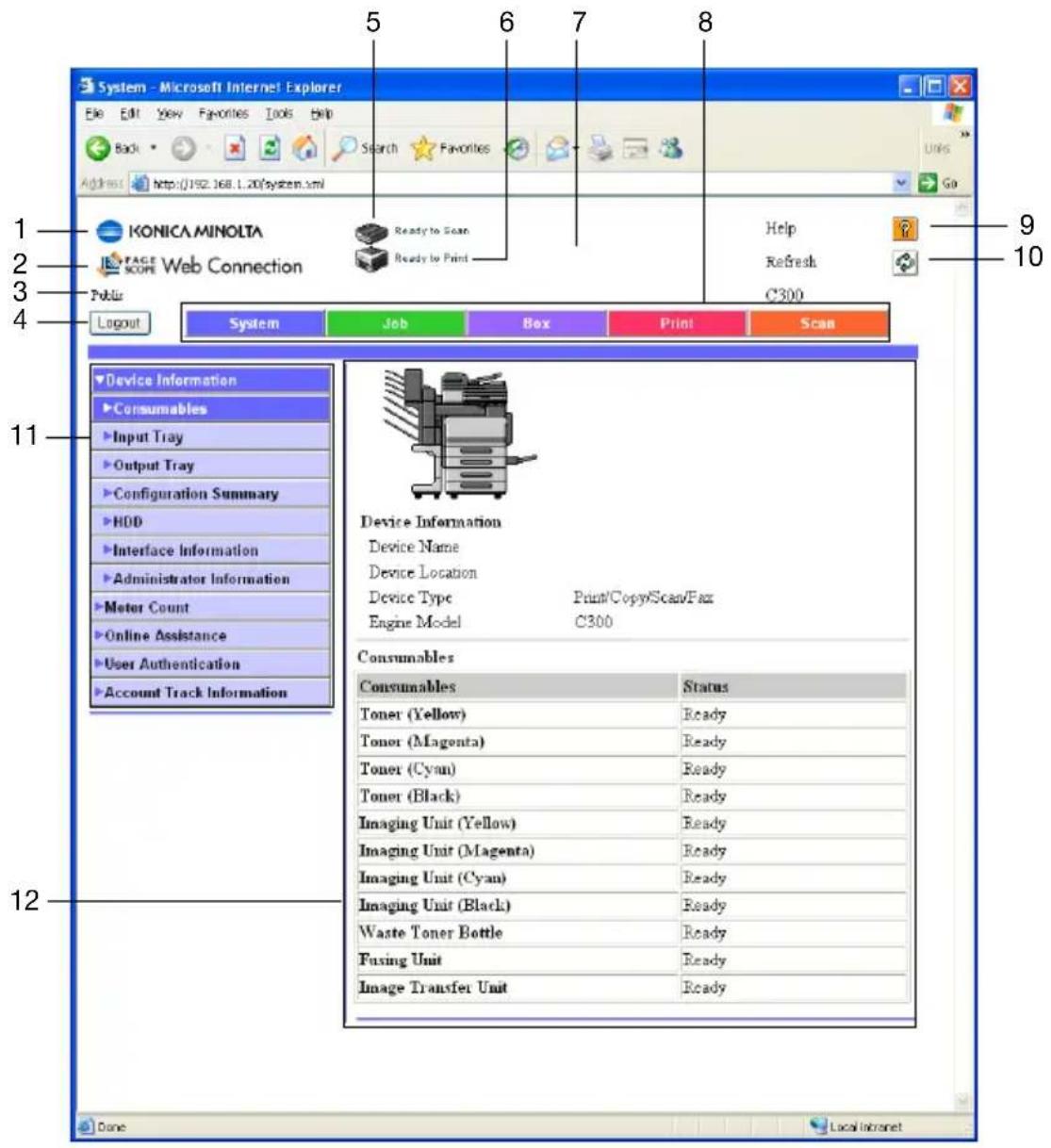The width and height of the screenshot is (1051, 1148).
Task: Open the Favorites star in toolbar
Action: click(x=451, y=148)
